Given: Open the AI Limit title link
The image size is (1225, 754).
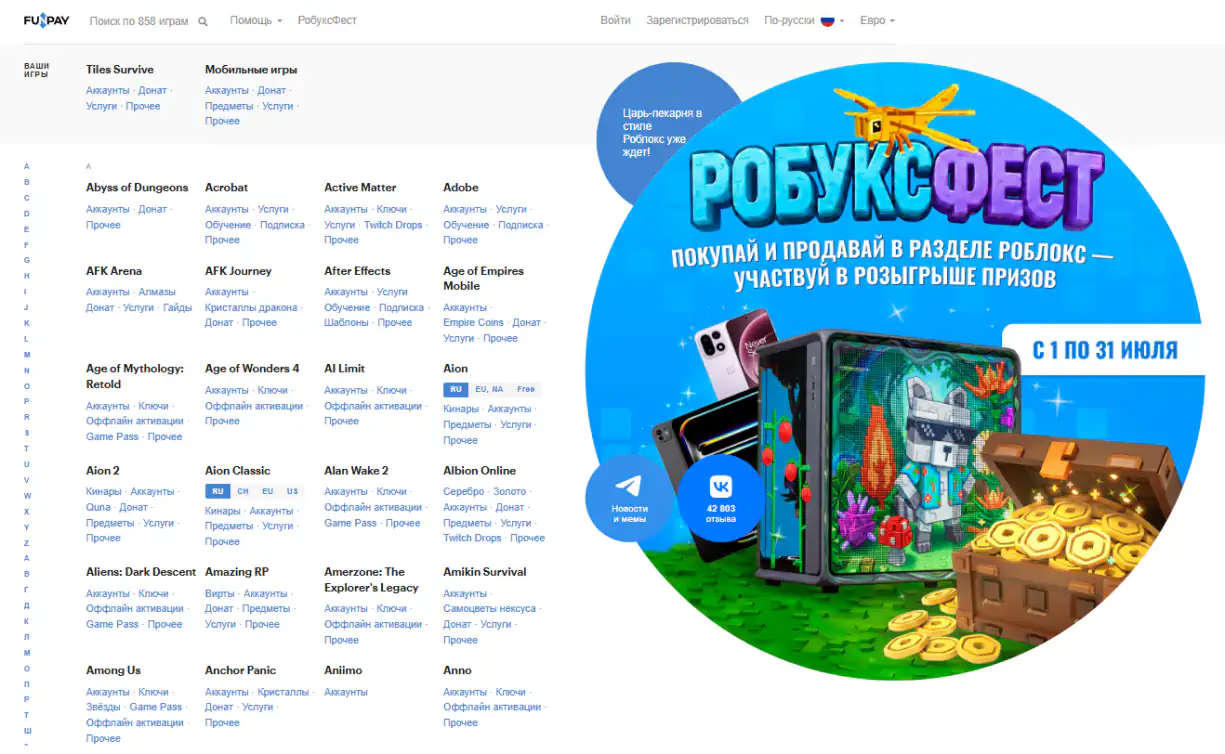Looking at the screenshot, I should (344, 369).
